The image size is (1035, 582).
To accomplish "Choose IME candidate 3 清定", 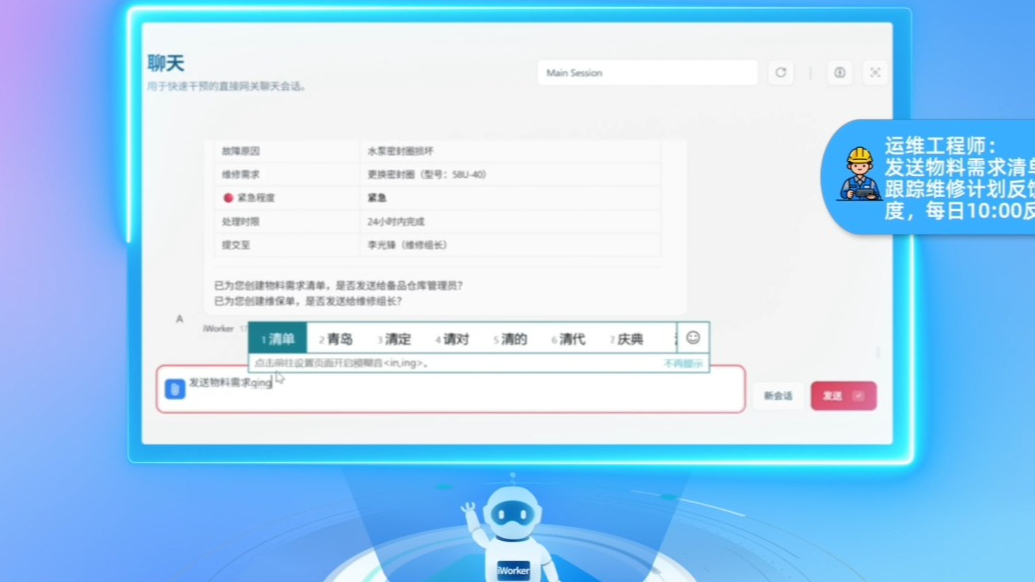I will point(394,339).
